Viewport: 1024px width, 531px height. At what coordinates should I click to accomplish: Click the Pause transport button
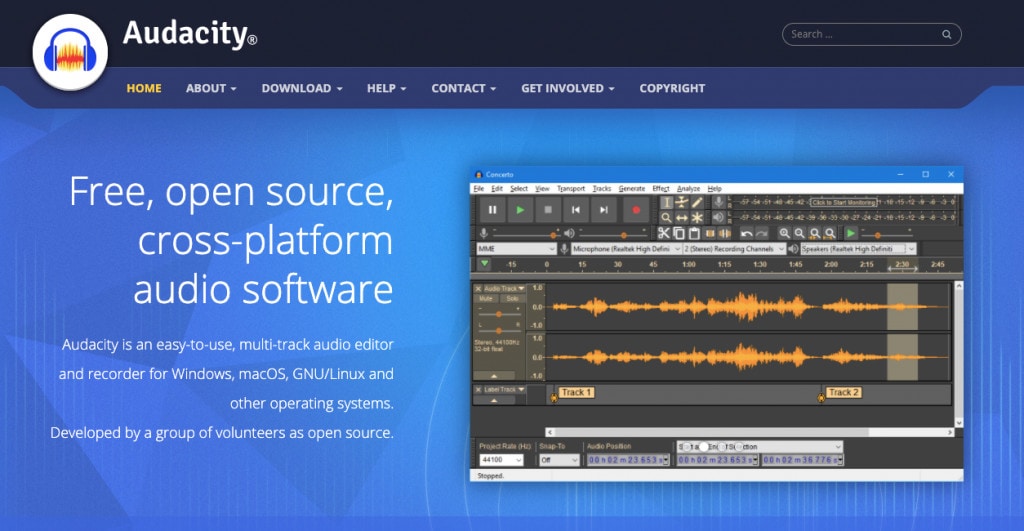point(492,210)
